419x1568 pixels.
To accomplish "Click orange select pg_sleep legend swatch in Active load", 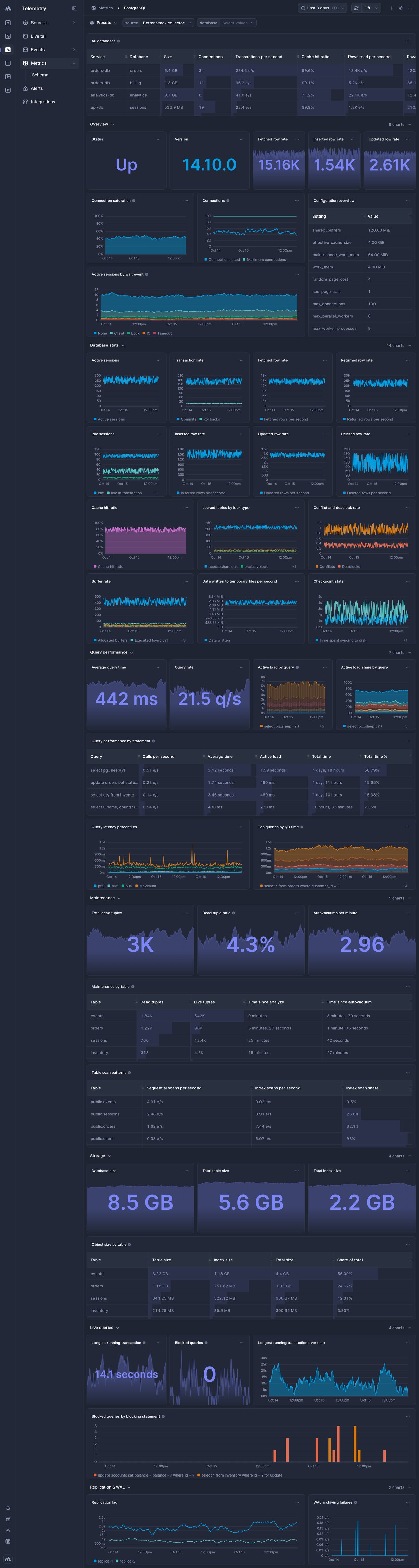I will pos(262,726).
